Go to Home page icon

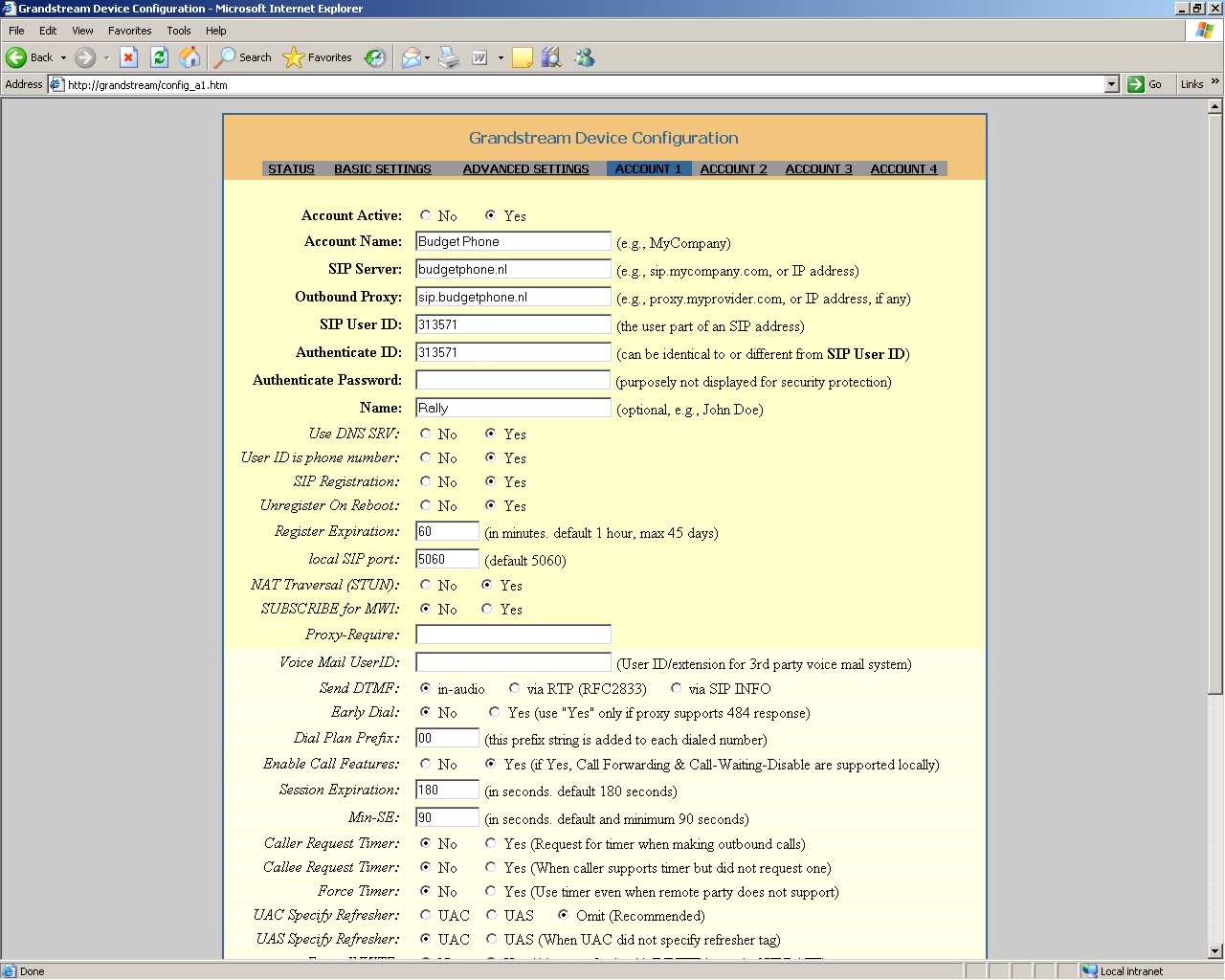point(190,57)
